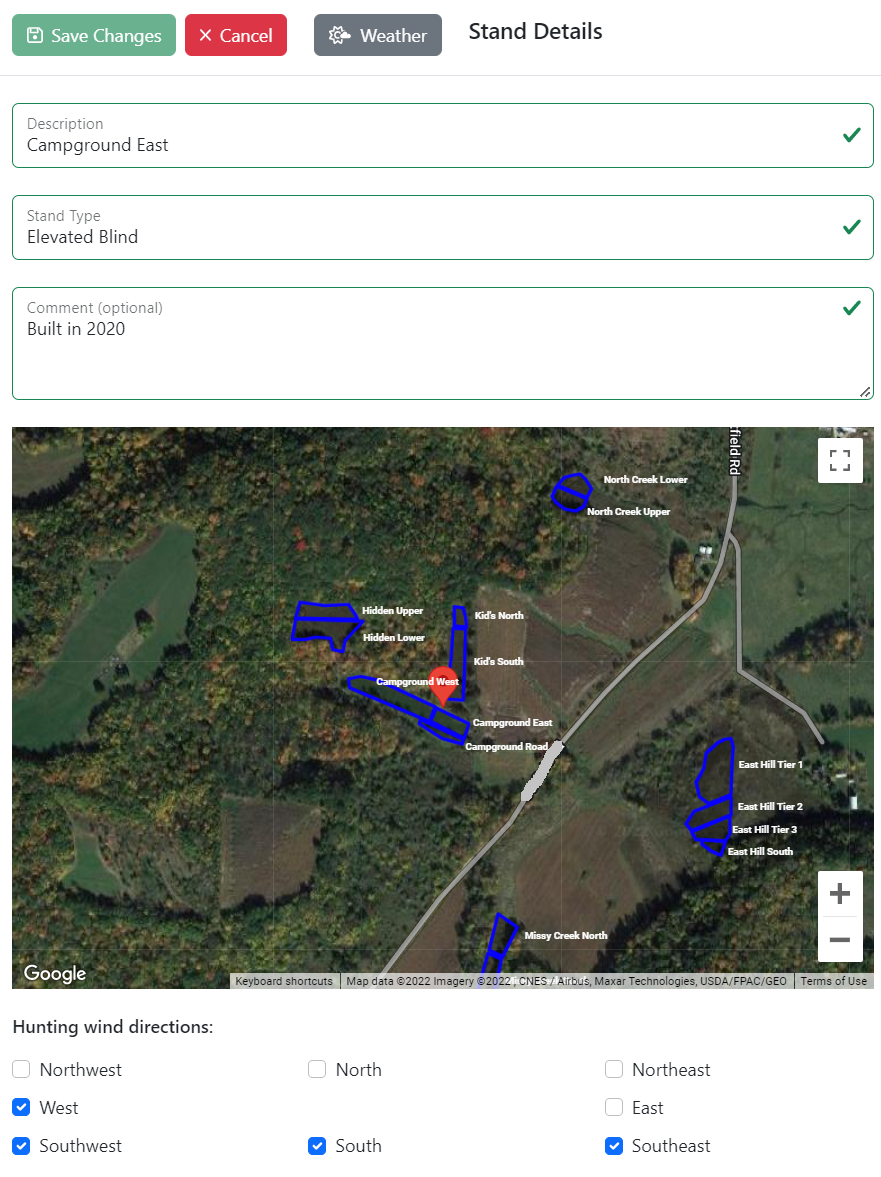
Task: Zoom in using the plus icon
Action: pos(840,893)
